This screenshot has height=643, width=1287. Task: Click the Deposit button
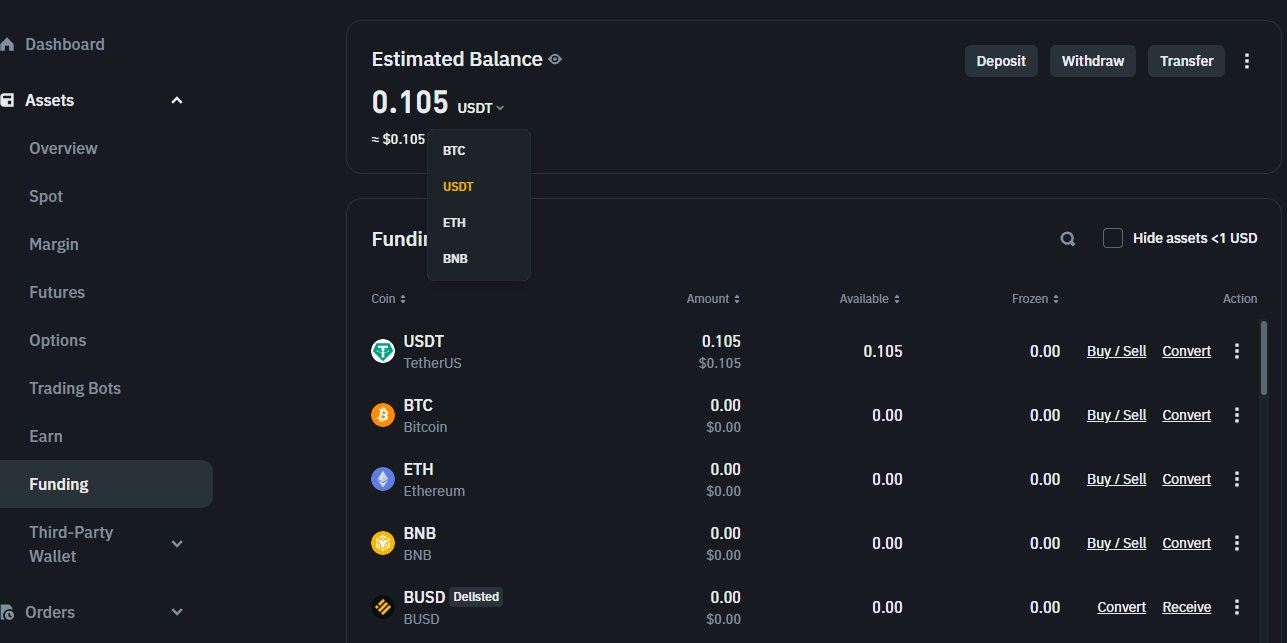click(x=1001, y=61)
